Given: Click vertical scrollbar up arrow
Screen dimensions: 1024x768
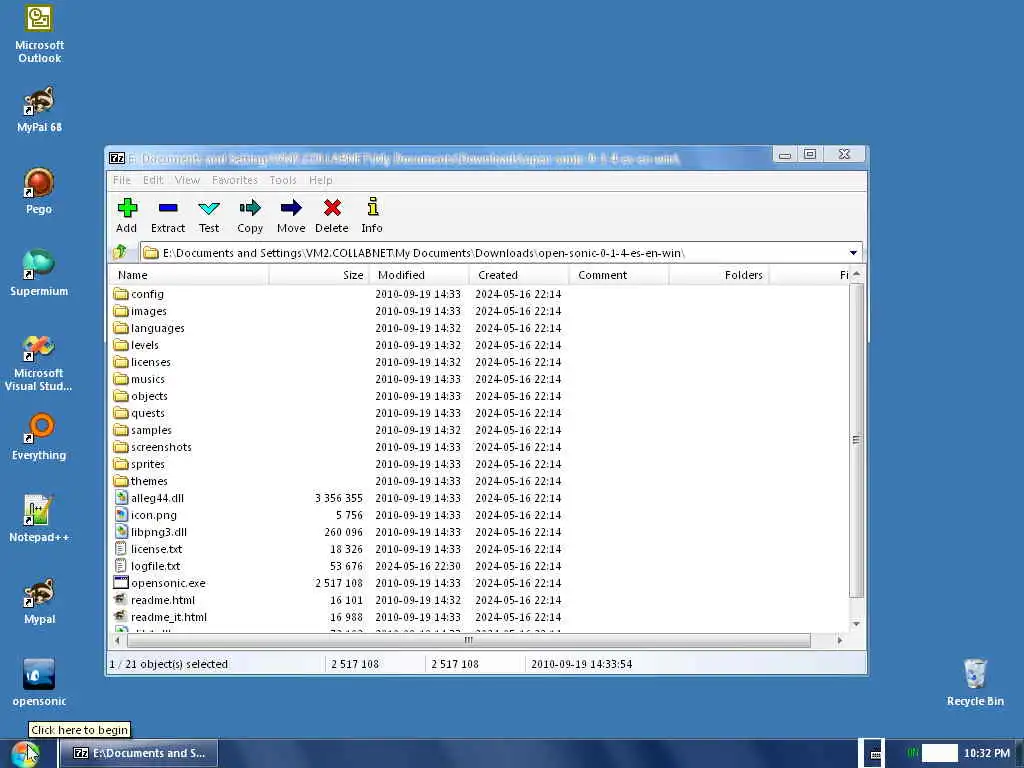Looking at the screenshot, I should pyautogui.click(x=856, y=274).
